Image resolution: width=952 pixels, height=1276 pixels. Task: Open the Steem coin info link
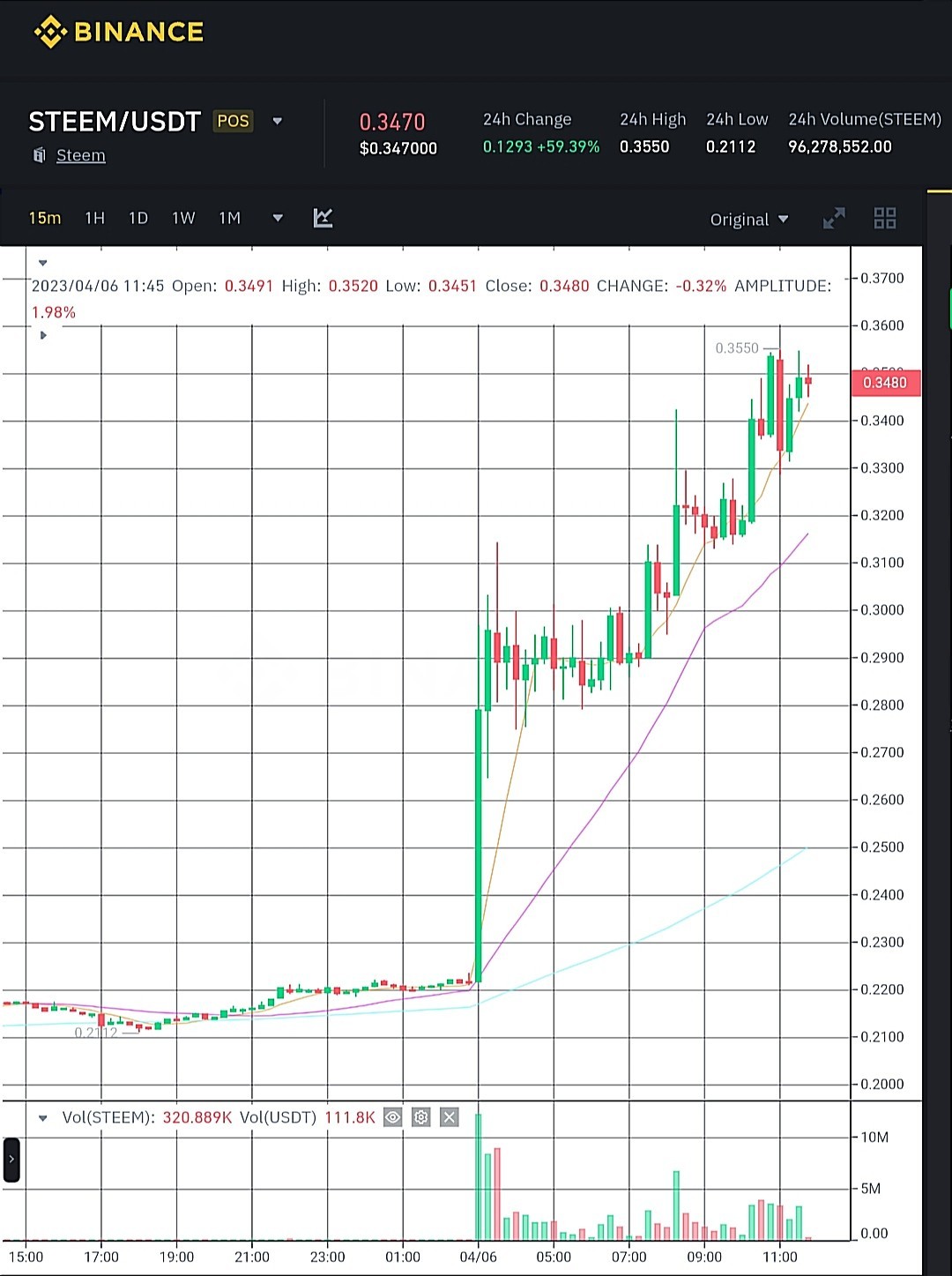(x=81, y=155)
